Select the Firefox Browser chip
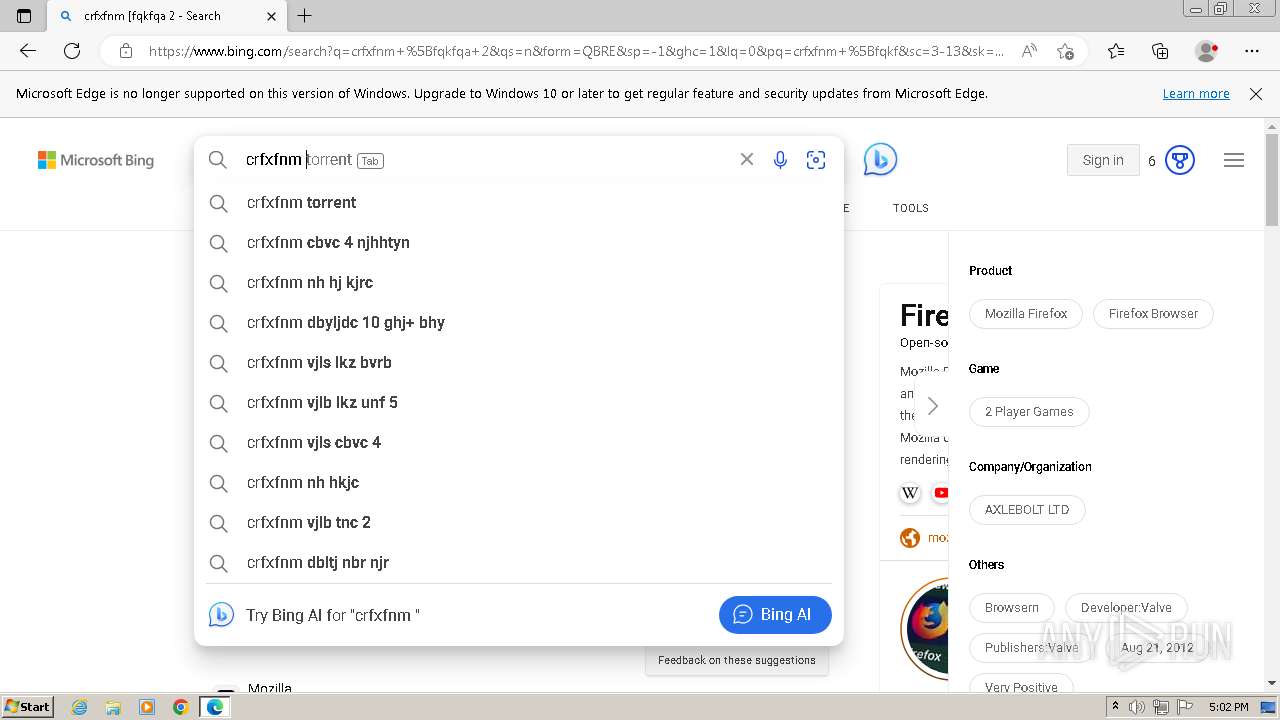 (x=1153, y=313)
